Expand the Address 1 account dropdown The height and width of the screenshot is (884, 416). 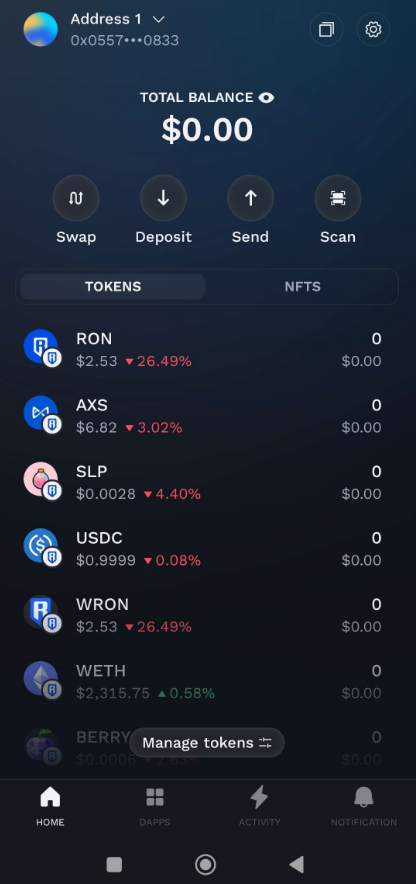[159, 19]
